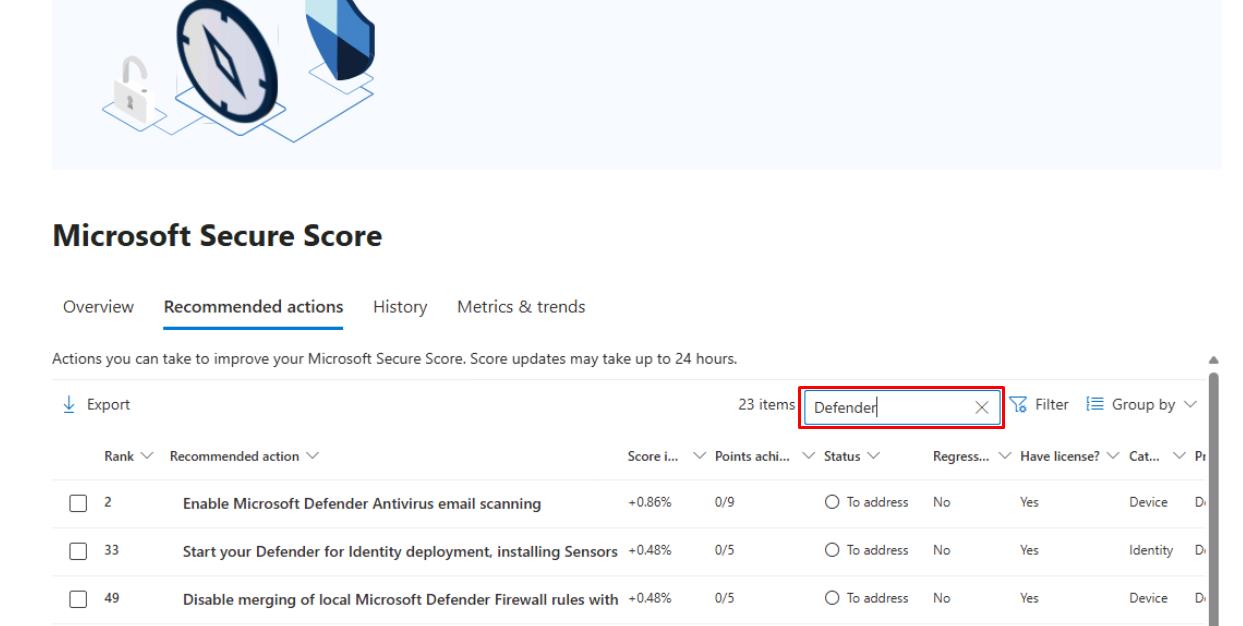Expand the Group by dropdown
This screenshot has height=626, width=1243.
1189,405
